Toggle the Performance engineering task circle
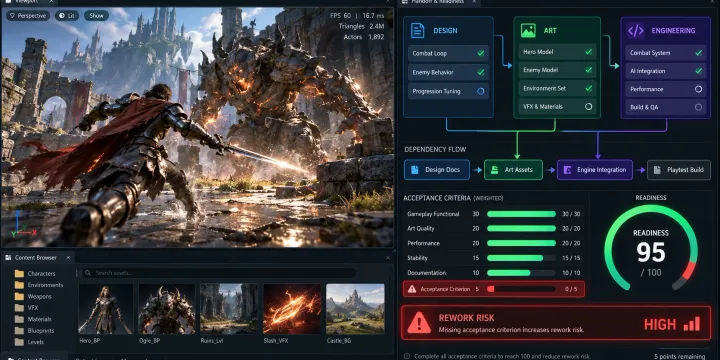The image size is (720, 360). [x=698, y=89]
